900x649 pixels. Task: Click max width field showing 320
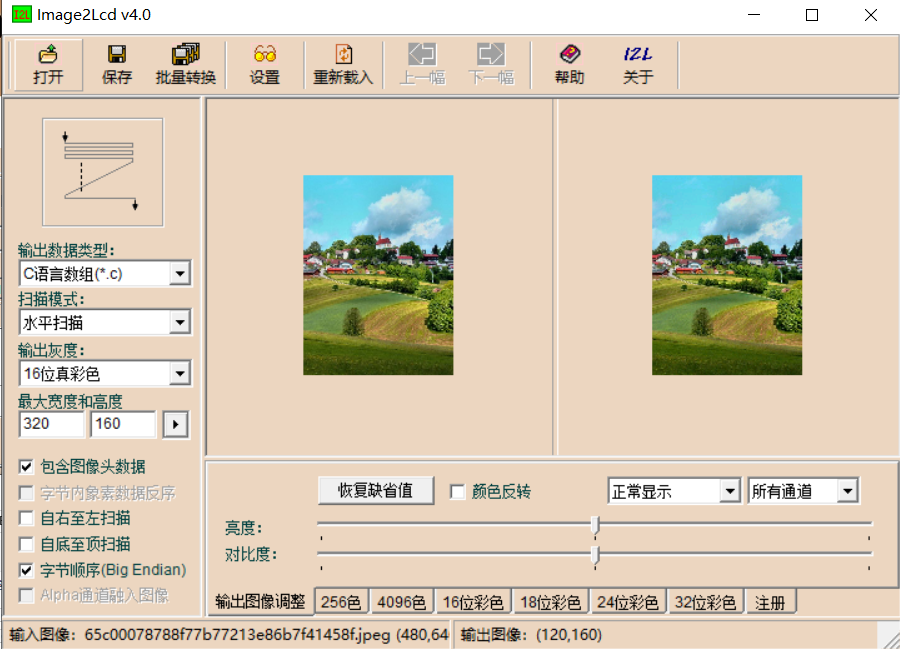[x=51, y=424]
